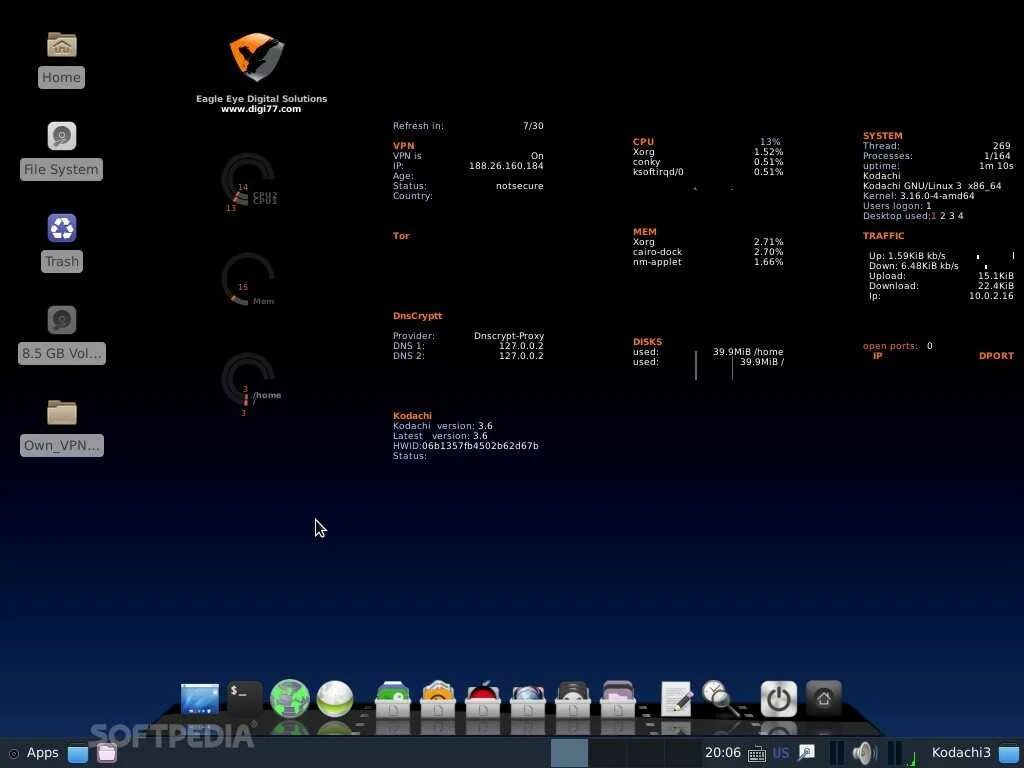The height and width of the screenshot is (768, 1024).
Task: Click the 'notsecure' VPN status text
Action: point(520,186)
